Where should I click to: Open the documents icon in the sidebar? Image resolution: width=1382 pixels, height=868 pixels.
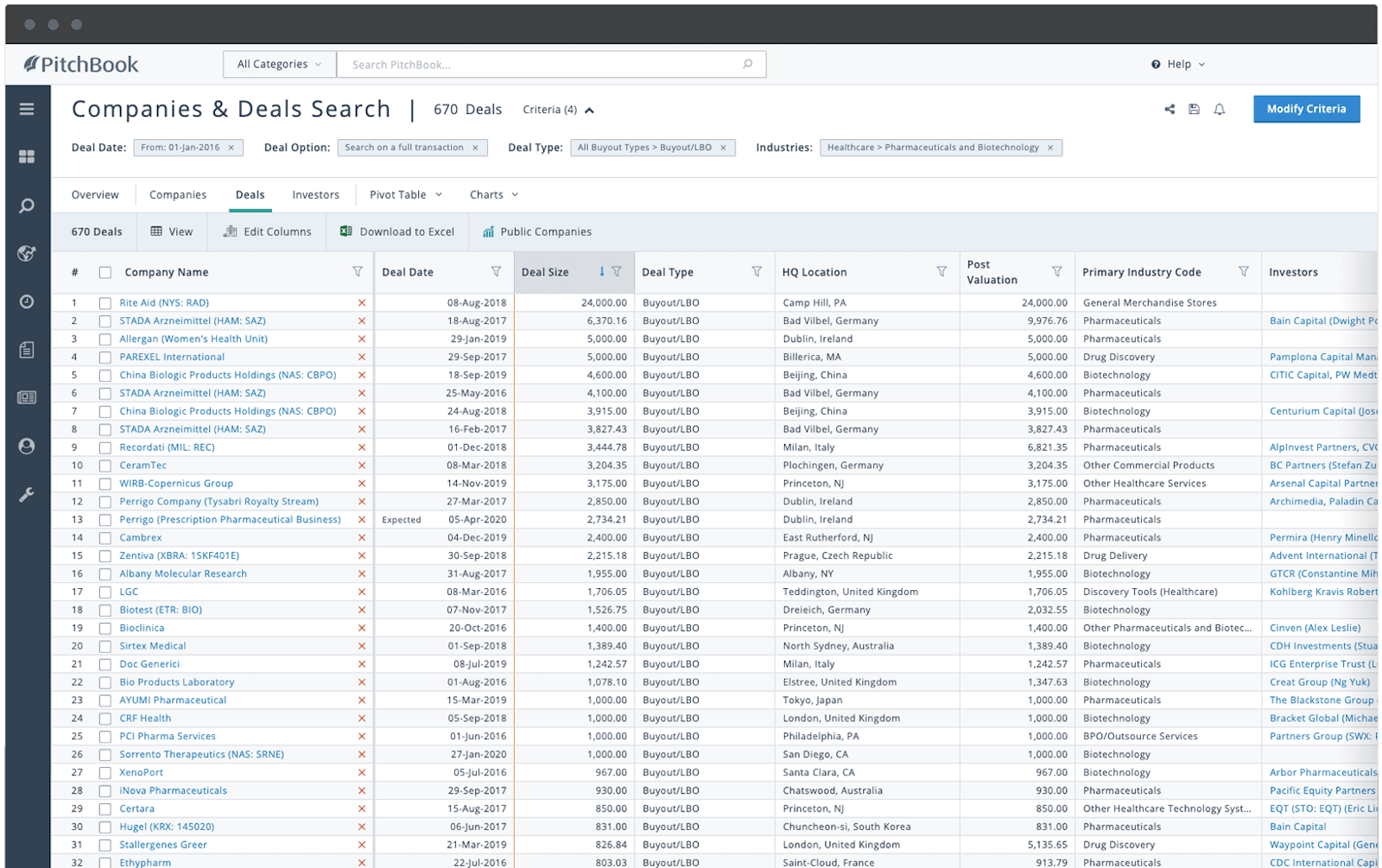click(27, 350)
